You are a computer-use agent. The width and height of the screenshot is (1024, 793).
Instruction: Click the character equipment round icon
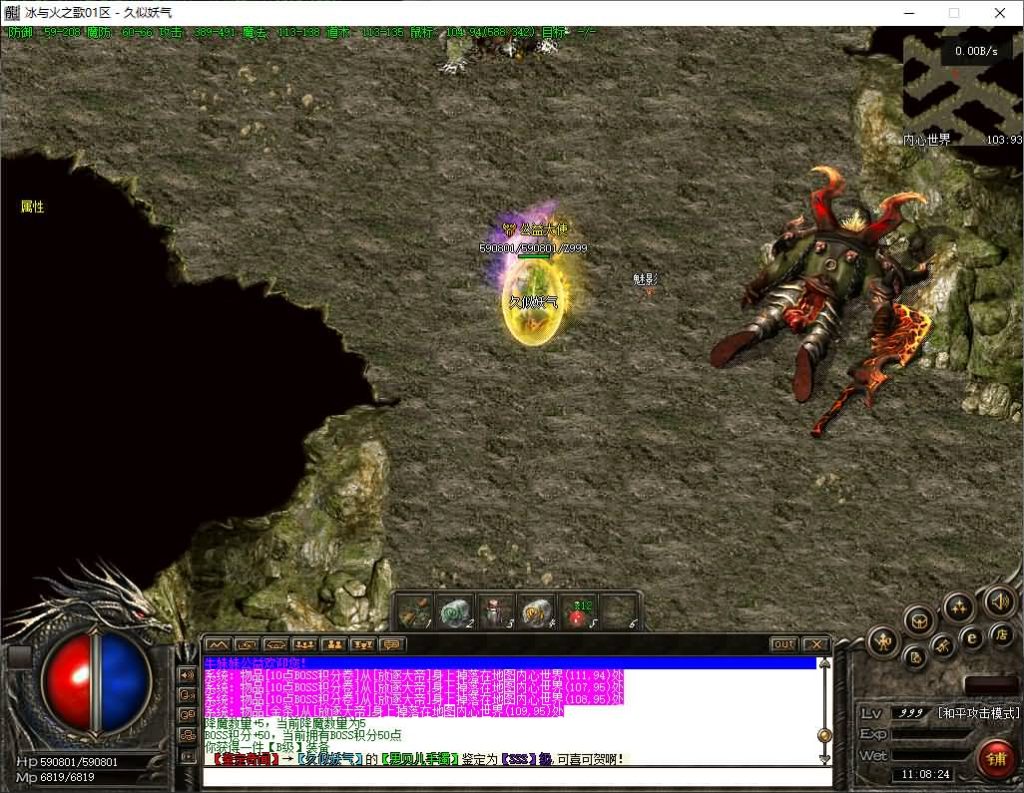882,641
